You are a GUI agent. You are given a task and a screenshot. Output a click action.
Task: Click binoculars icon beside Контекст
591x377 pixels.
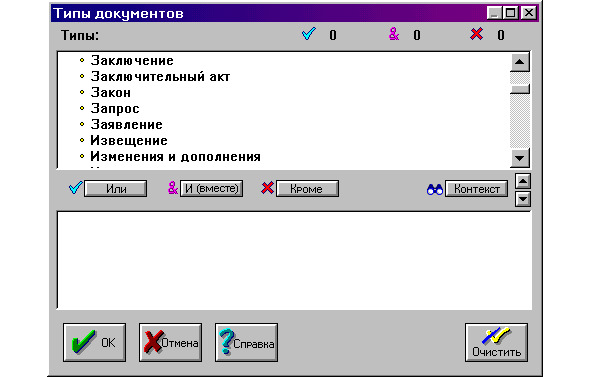coord(435,189)
